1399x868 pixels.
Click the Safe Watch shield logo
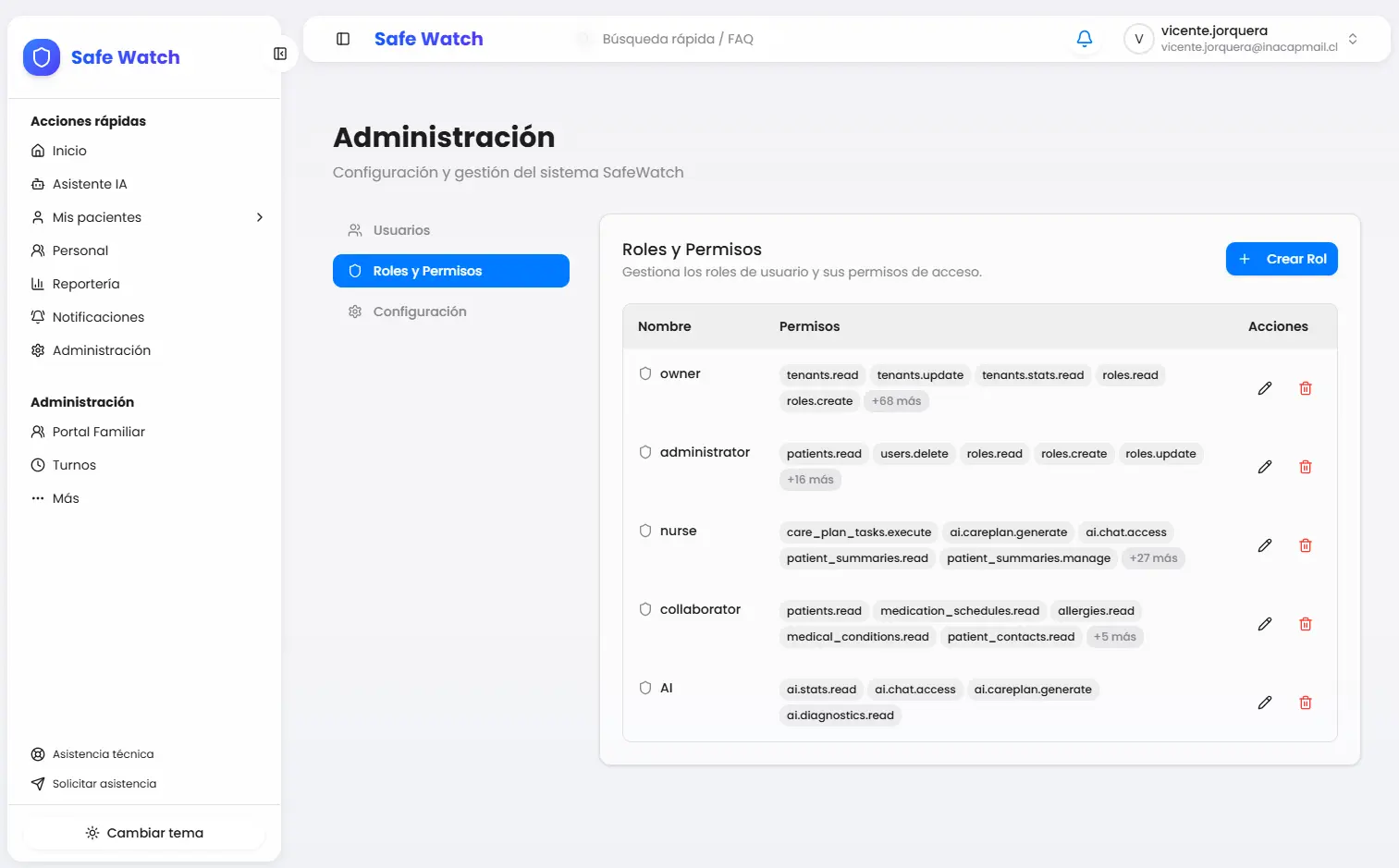pos(42,57)
